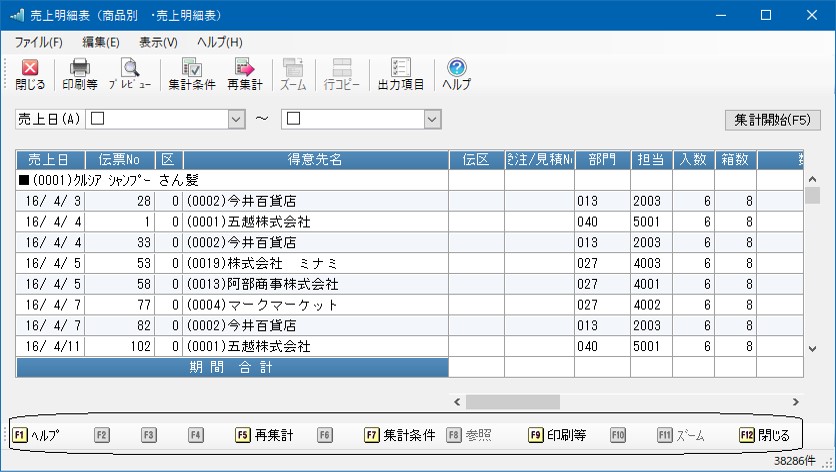Open the ファイル(F) menu
The height and width of the screenshot is (472, 836).
point(38,42)
